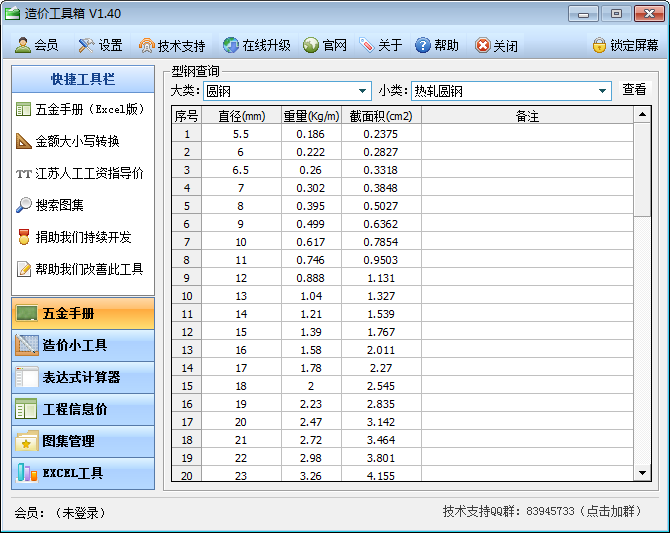Select the 工程信息价 sidebar section
670x533 pixels.
pos(83,409)
